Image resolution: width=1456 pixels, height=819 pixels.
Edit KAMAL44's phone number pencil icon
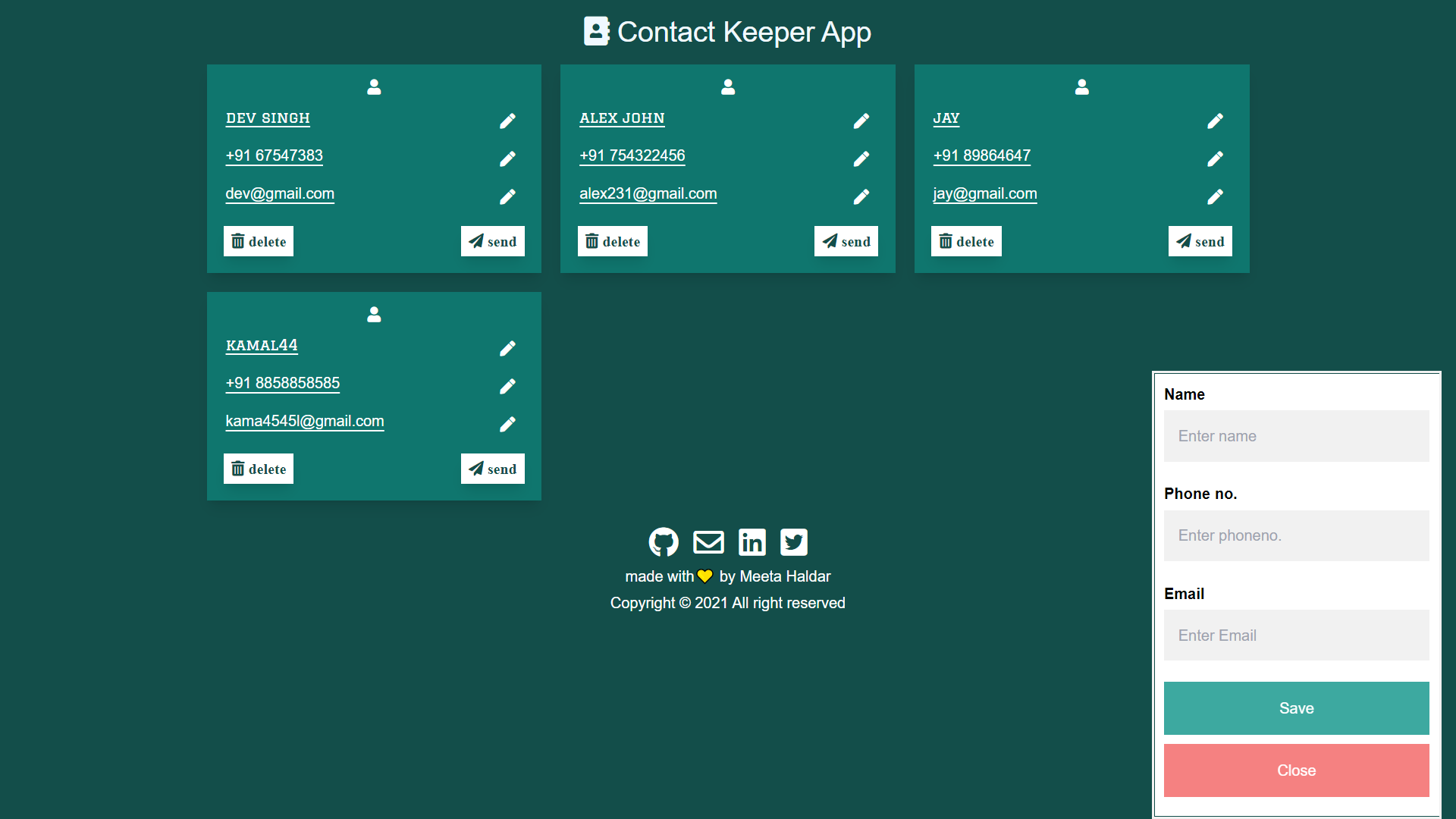tap(507, 387)
